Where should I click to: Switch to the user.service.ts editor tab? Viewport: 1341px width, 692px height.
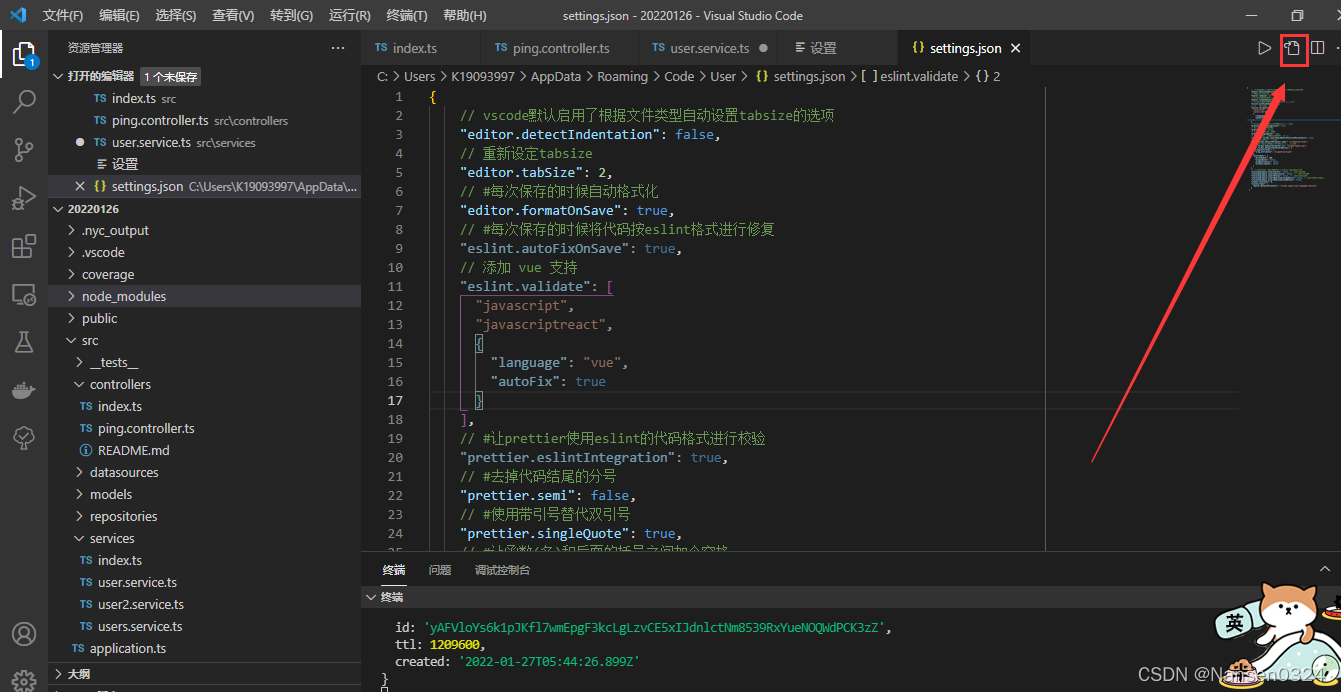709,48
